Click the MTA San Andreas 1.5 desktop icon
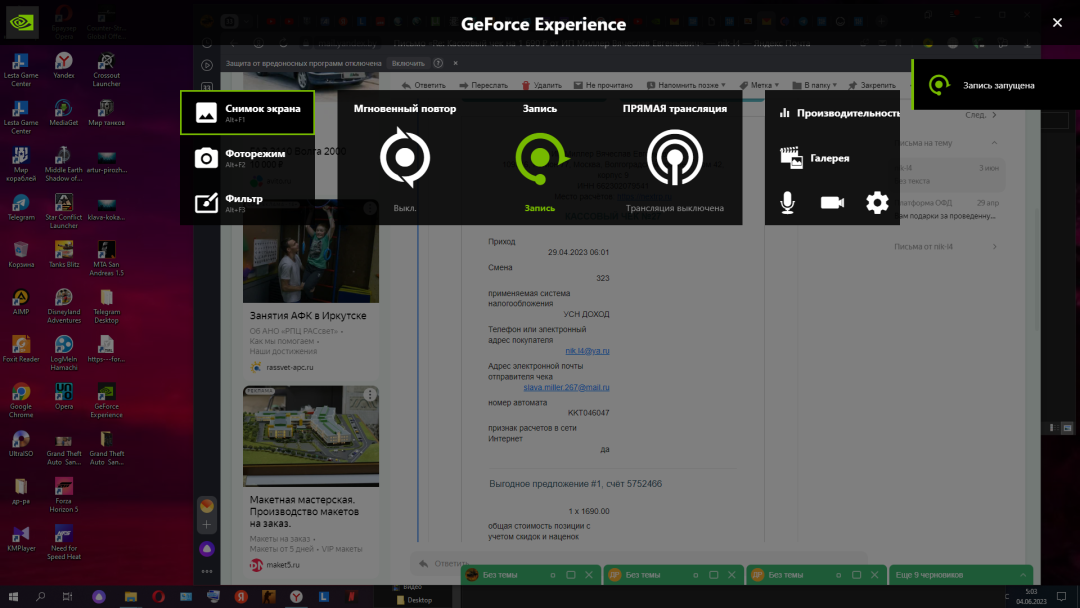This screenshot has width=1080, height=608. point(106,259)
